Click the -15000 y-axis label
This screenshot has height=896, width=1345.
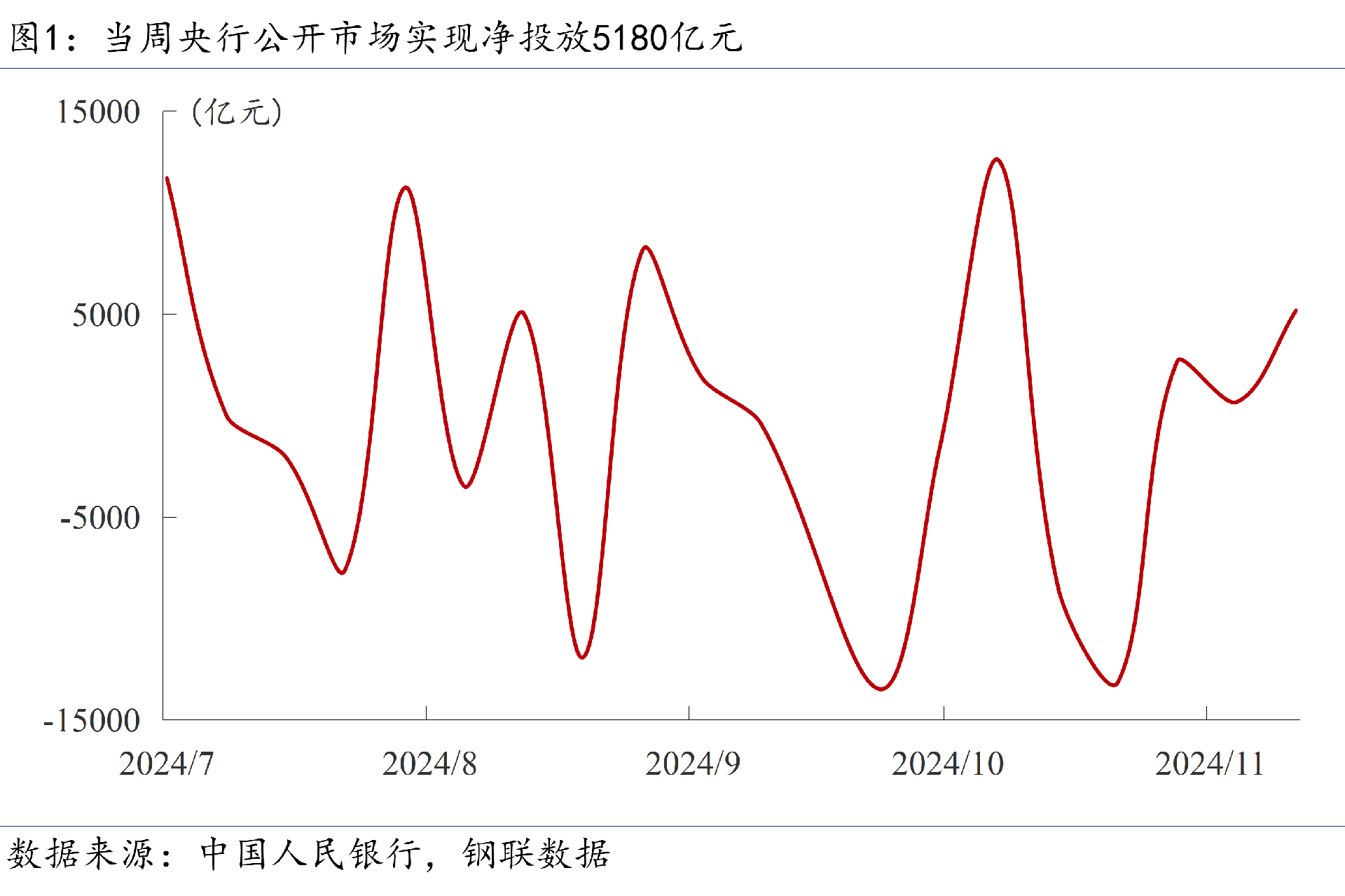click(92, 721)
